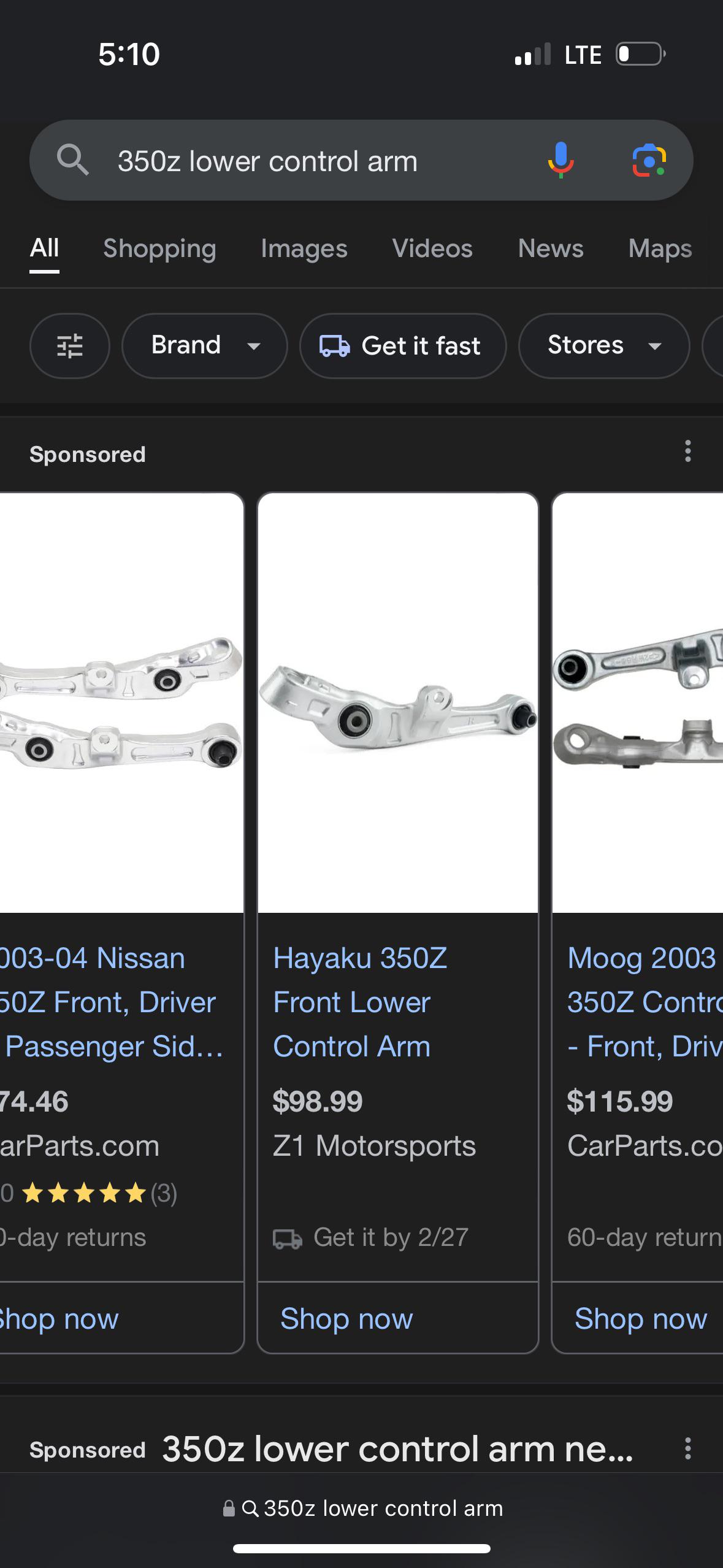The height and width of the screenshot is (1568, 723).
Task: Click the magnifying glass search icon
Action: (x=73, y=161)
